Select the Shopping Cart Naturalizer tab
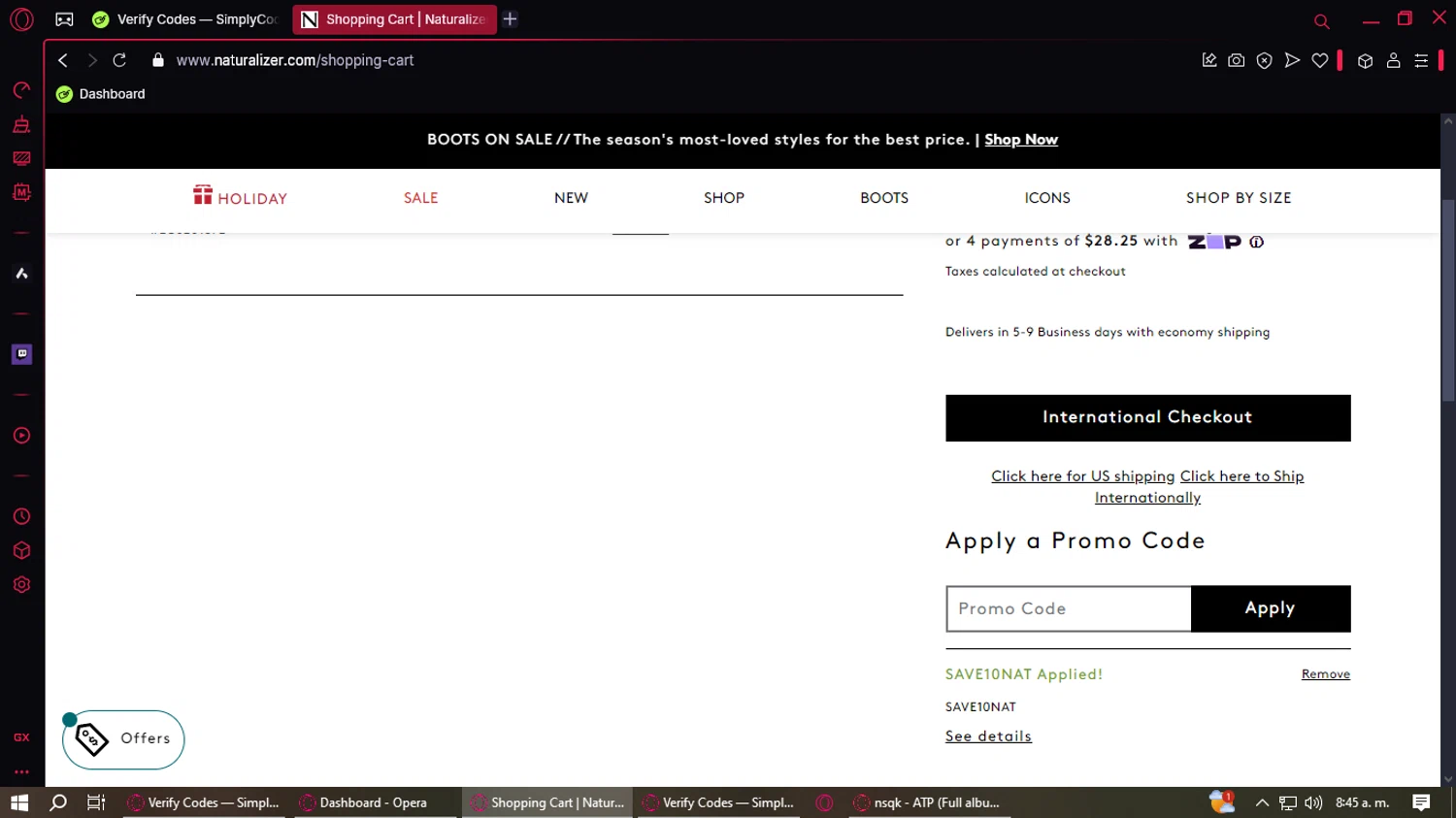The height and width of the screenshot is (818, 1456). pyautogui.click(x=394, y=19)
